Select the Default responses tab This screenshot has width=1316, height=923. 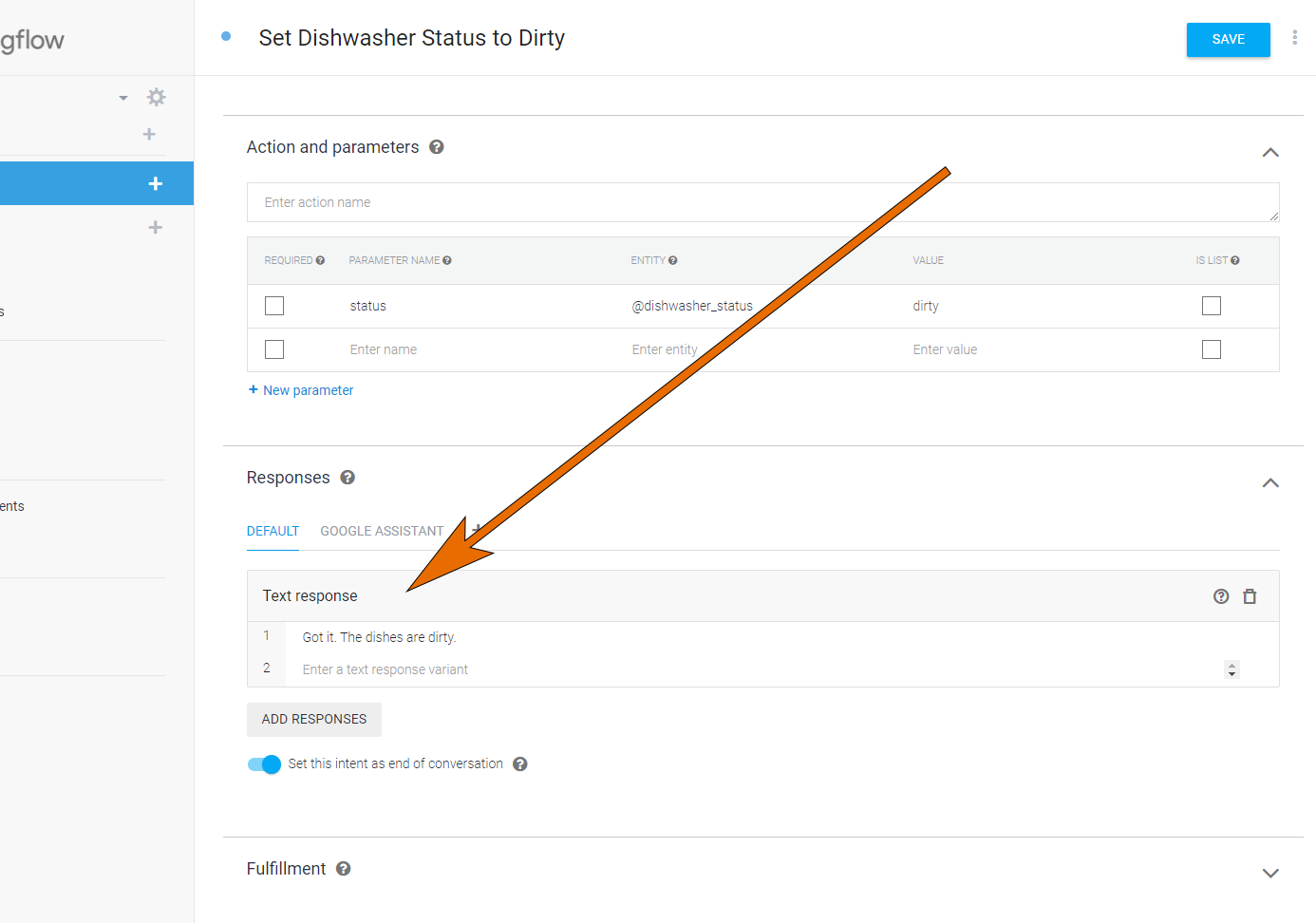[x=273, y=531]
